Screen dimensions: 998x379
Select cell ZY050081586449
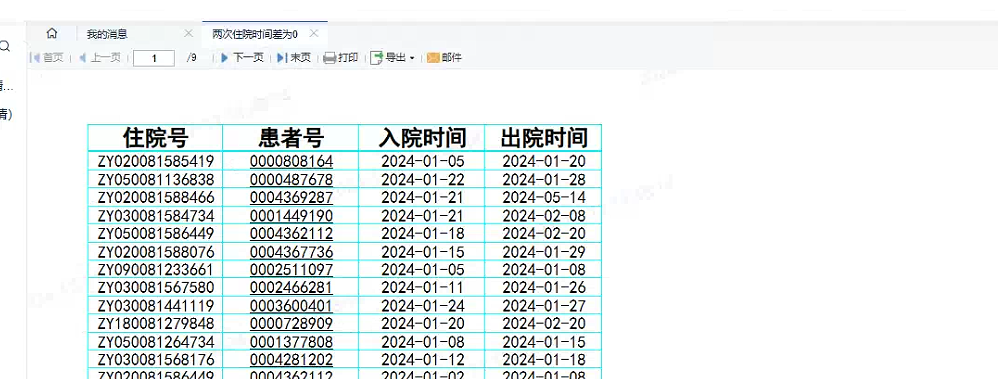point(155,234)
